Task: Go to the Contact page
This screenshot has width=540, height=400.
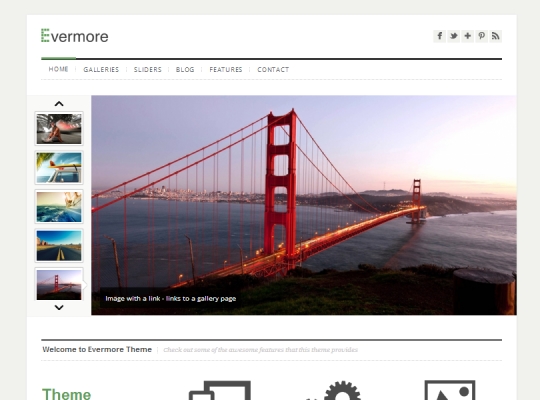Action: point(273,70)
